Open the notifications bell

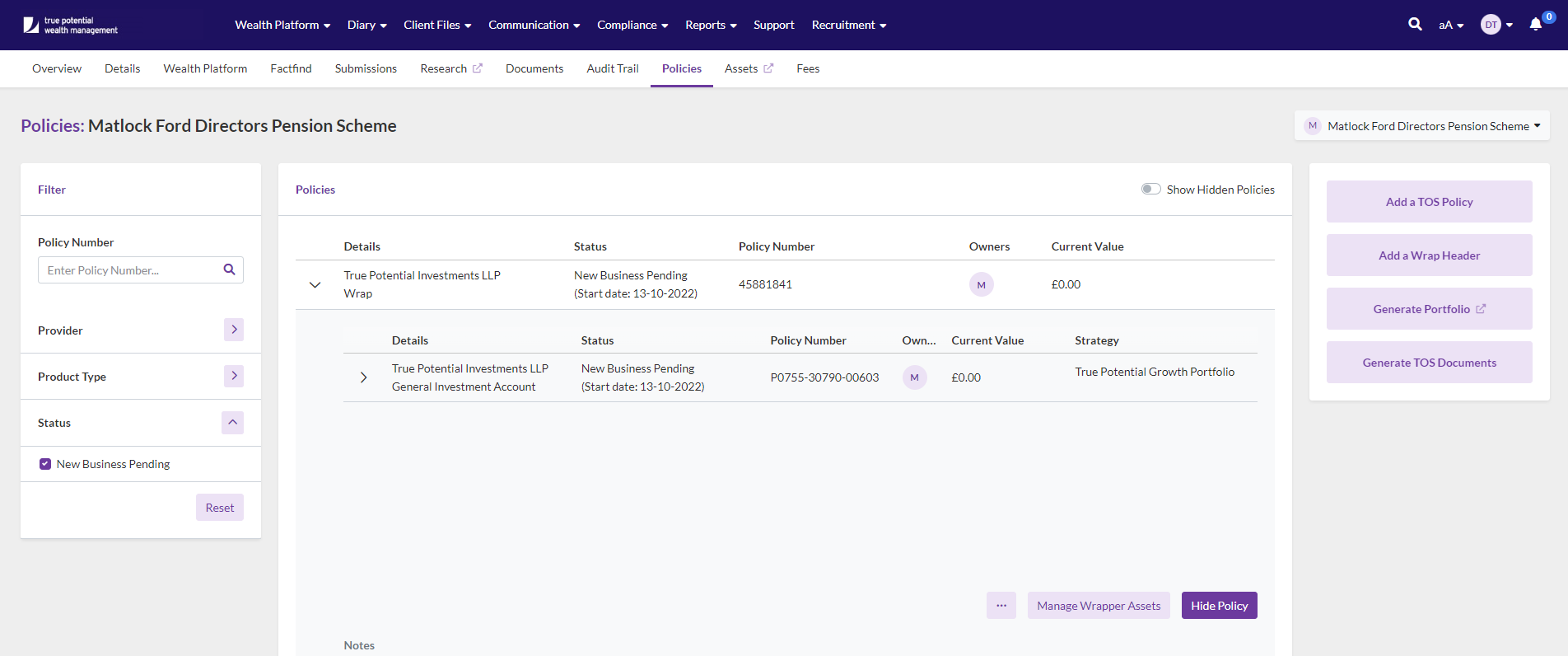pyautogui.click(x=1536, y=25)
